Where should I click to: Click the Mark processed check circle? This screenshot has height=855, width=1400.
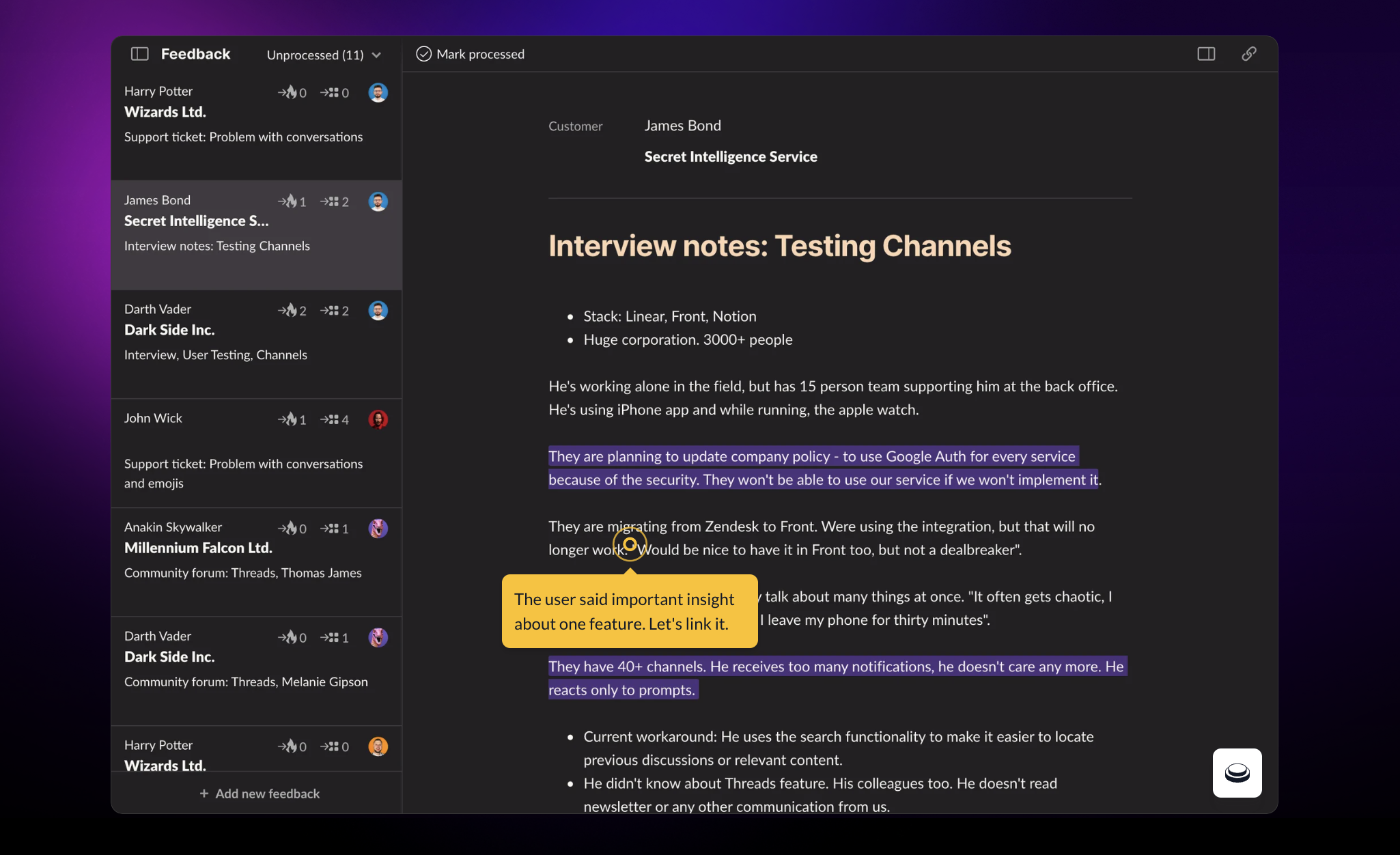pos(423,54)
